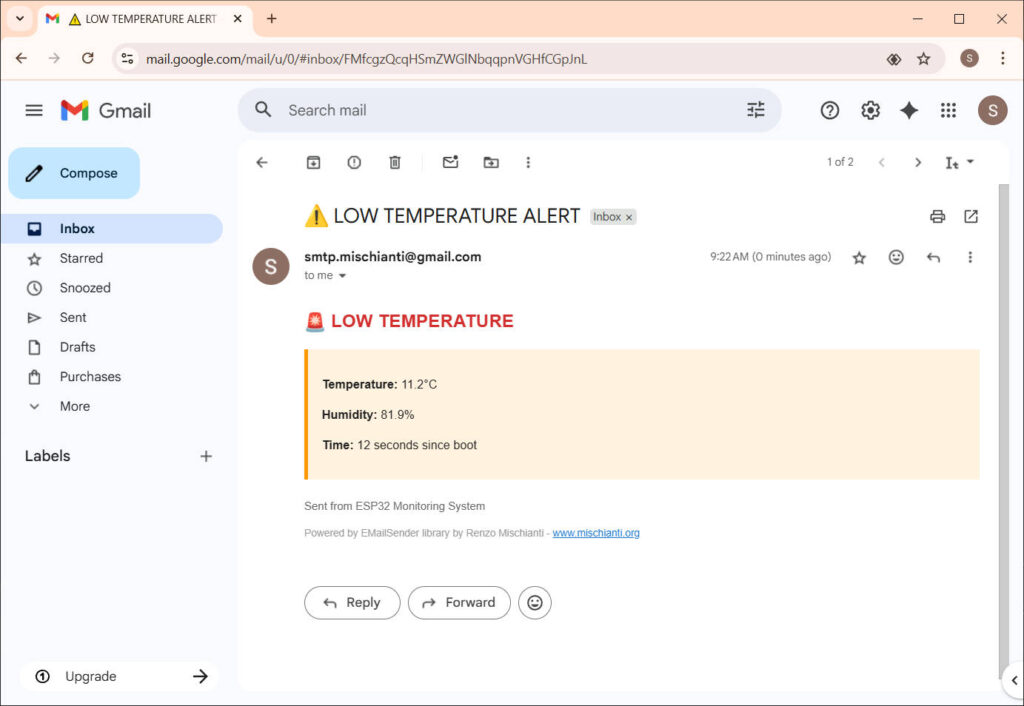
Task: Reply to the temperature alert email
Action: (352, 602)
